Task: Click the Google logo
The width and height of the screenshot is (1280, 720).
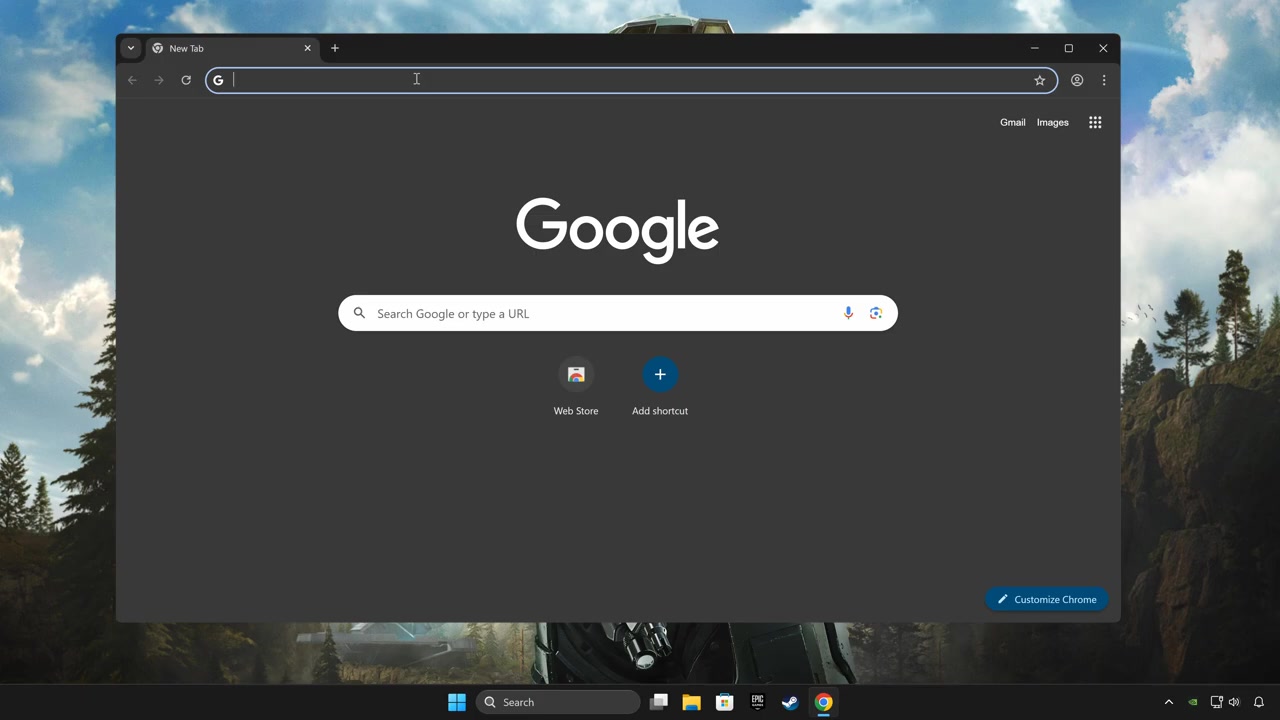Action: (x=617, y=230)
